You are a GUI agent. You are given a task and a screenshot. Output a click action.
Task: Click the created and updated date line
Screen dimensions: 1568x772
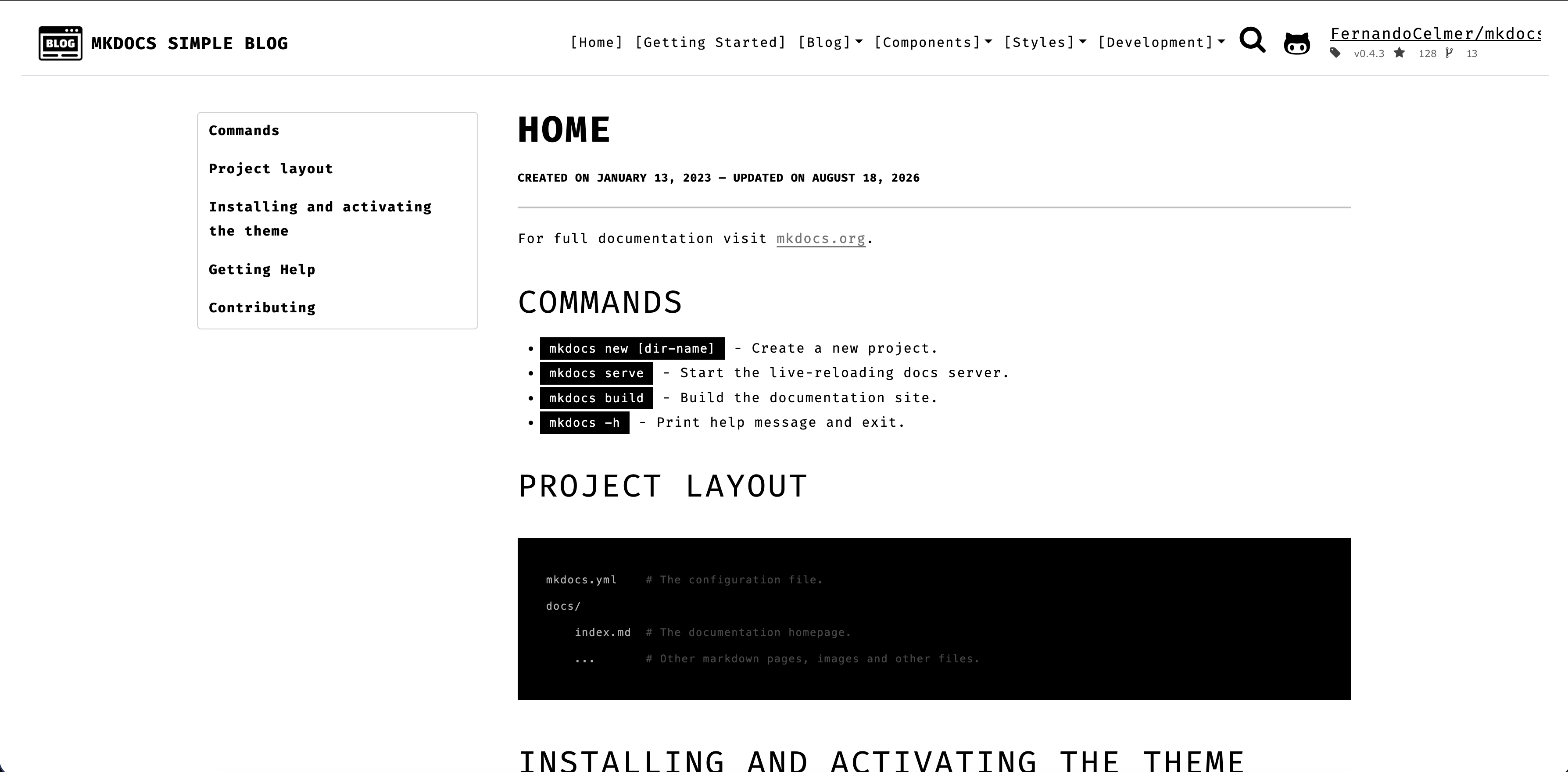[718, 178]
